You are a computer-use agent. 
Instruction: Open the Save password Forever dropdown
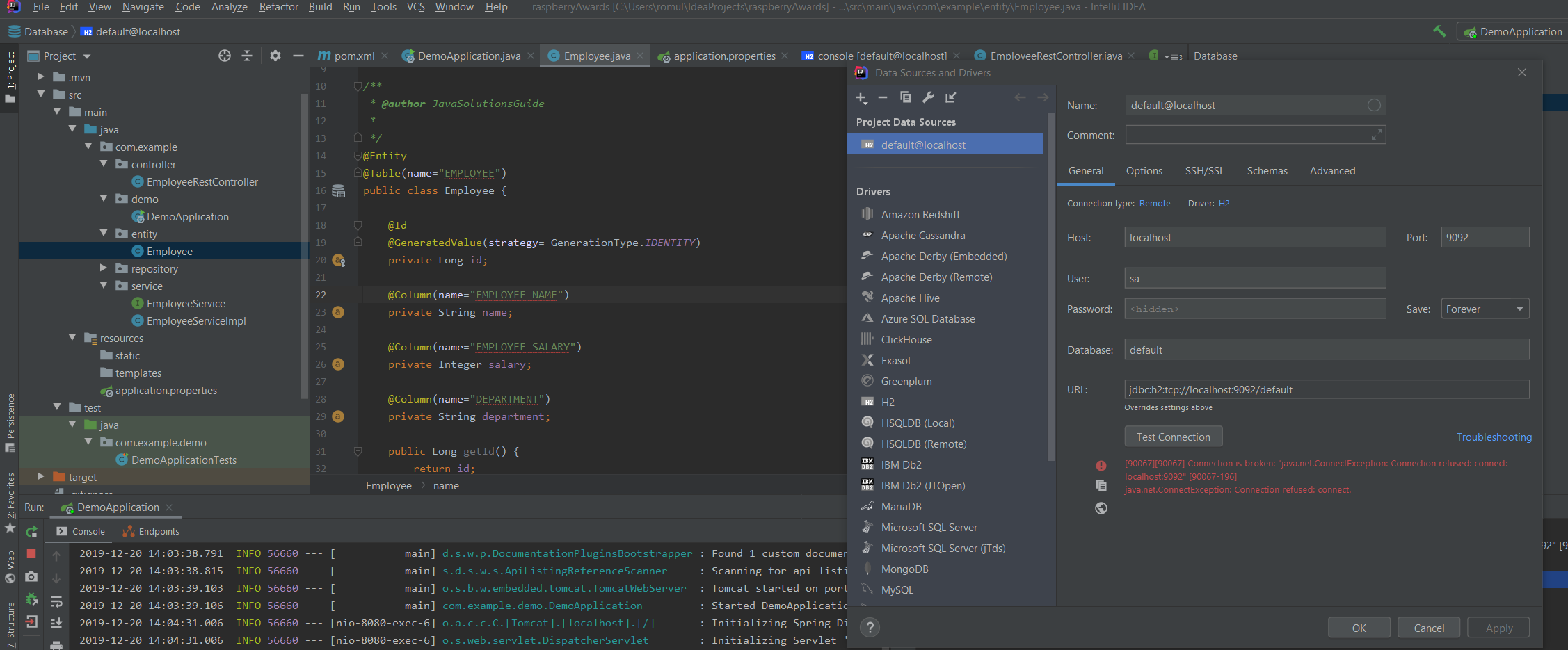[1485, 309]
